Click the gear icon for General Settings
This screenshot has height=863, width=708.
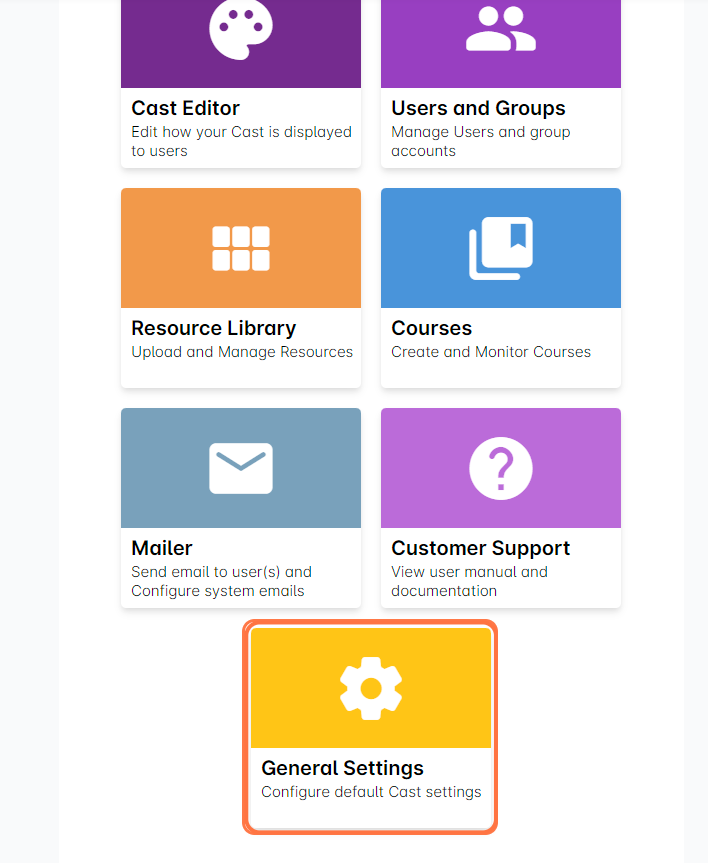[x=371, y=688]
